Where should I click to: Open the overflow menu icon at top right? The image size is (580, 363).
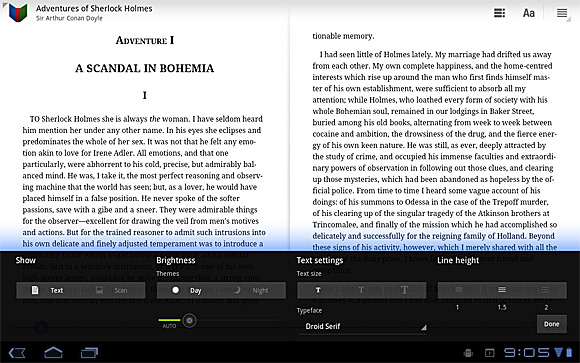[x=562, y=13]
